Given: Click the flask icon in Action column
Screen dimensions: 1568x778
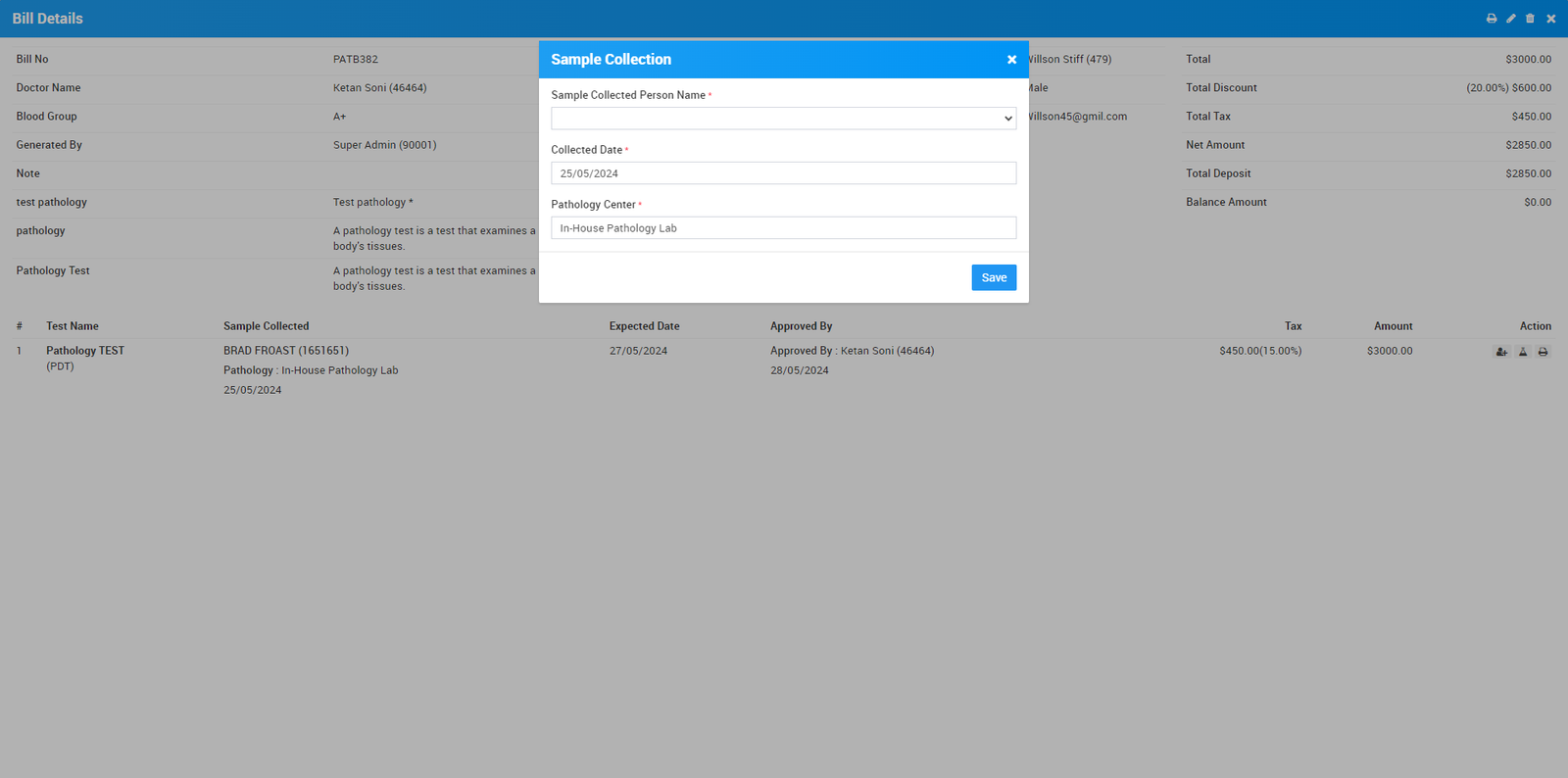Looking at the screenshot, I should (x=1523, y=352).
